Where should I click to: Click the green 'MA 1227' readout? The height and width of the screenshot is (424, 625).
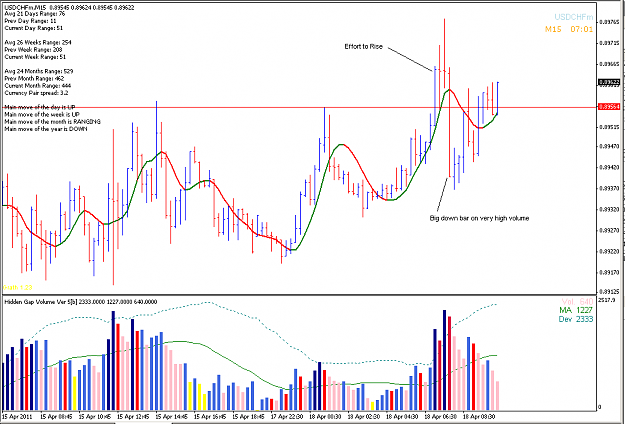click(577, 310)
